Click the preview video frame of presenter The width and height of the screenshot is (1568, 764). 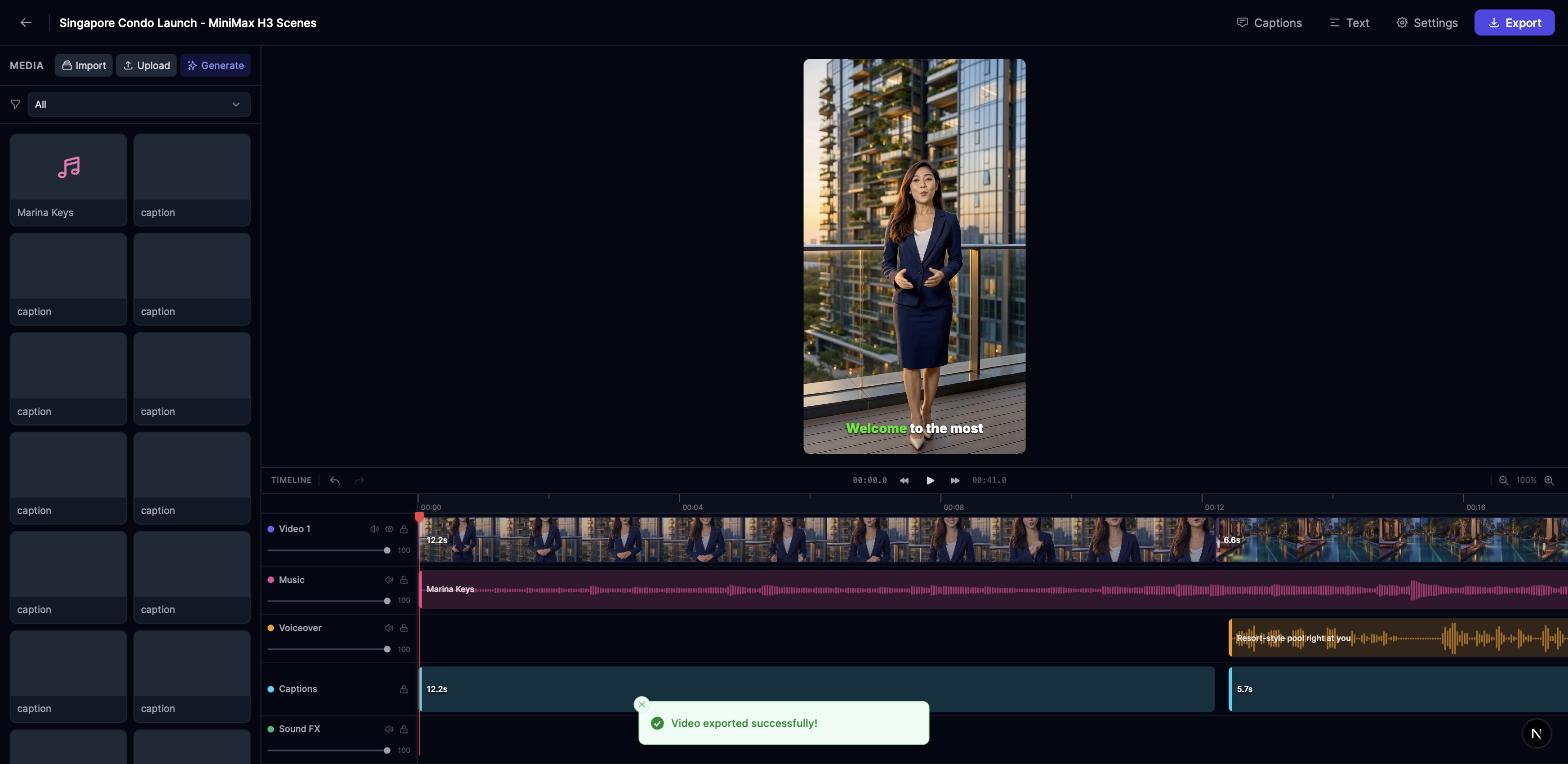[914, 256]
